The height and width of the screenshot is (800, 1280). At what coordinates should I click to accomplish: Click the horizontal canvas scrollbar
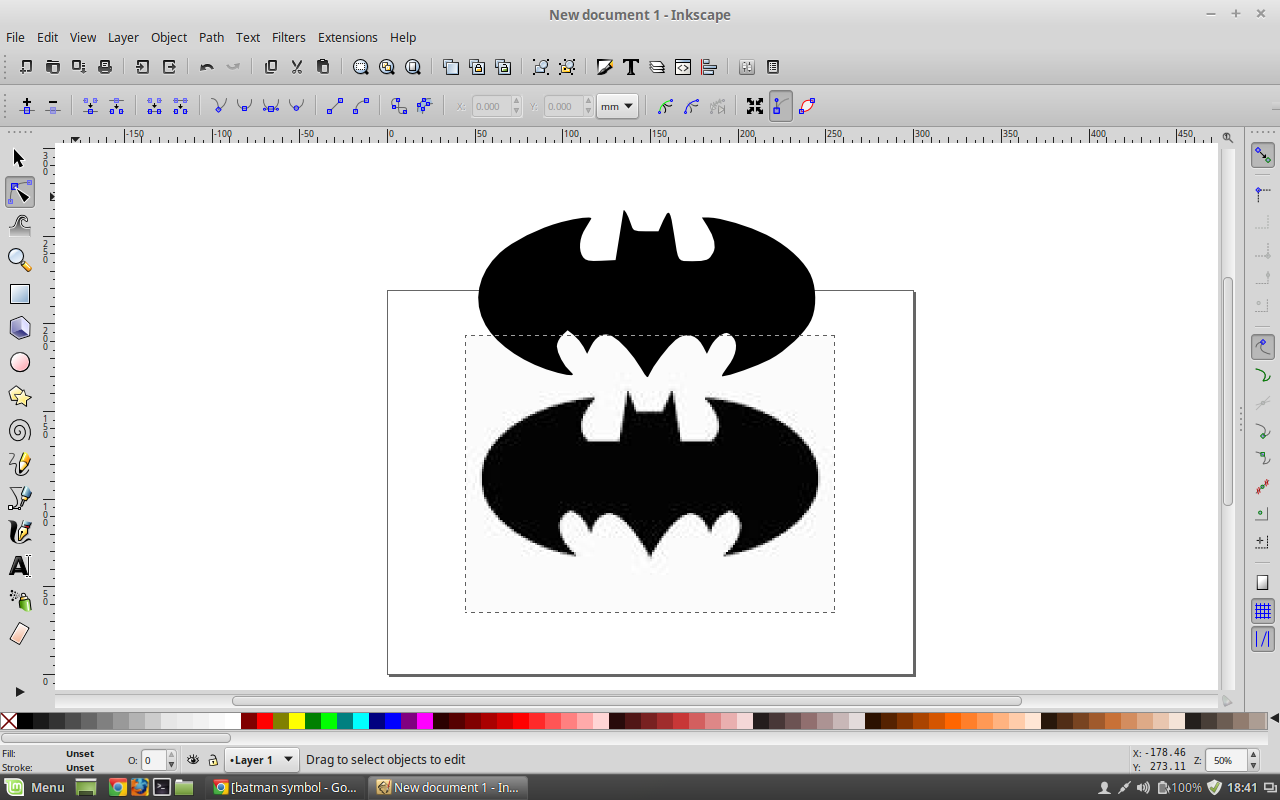click(x=627, y=701)
